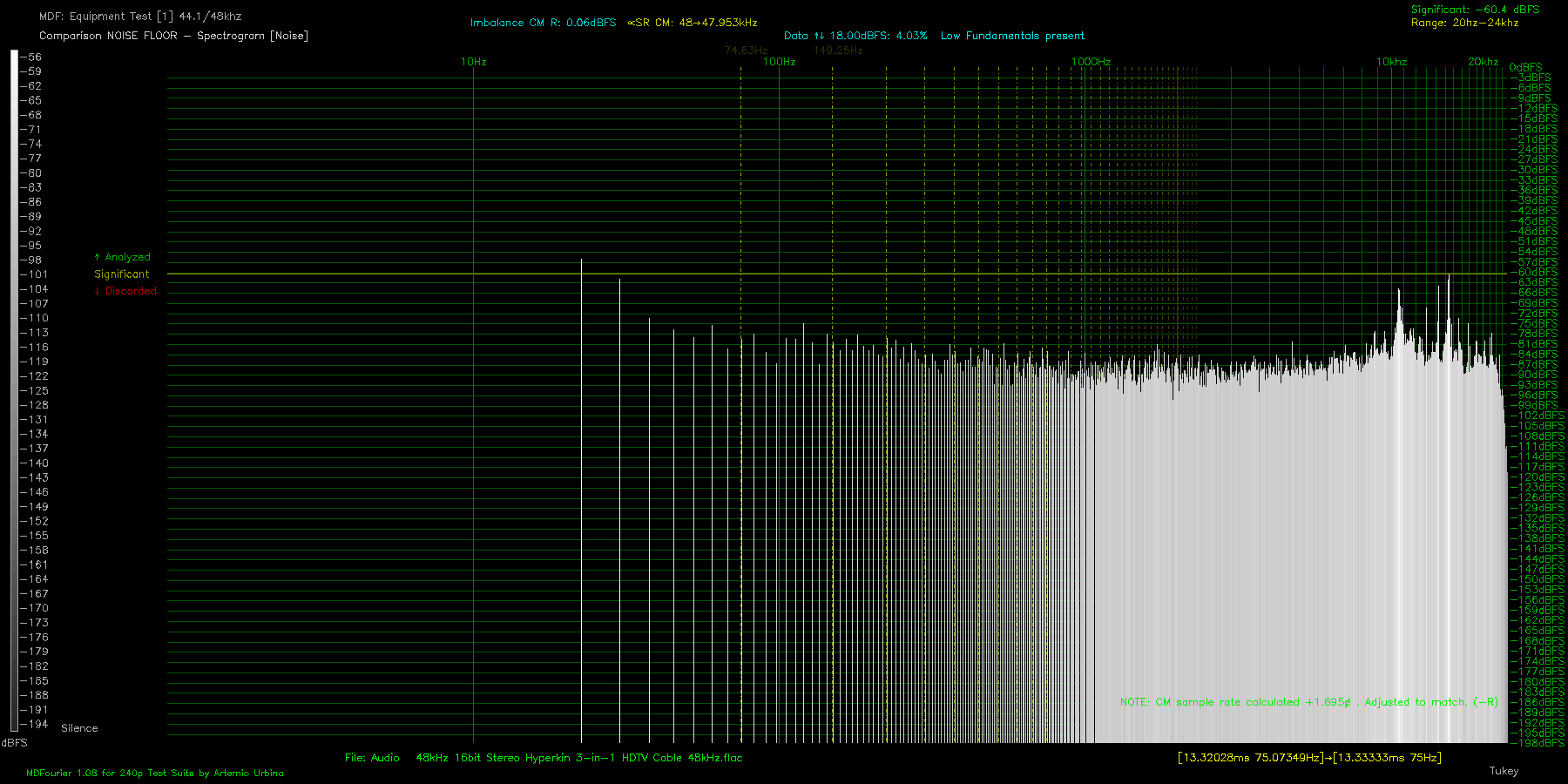Image resolution: width=1568 pixels, height=784 pixels.
Task: Click the 'Imbalance CM R: 0.06dBFS' readout
Action: (x=543, y=23)
